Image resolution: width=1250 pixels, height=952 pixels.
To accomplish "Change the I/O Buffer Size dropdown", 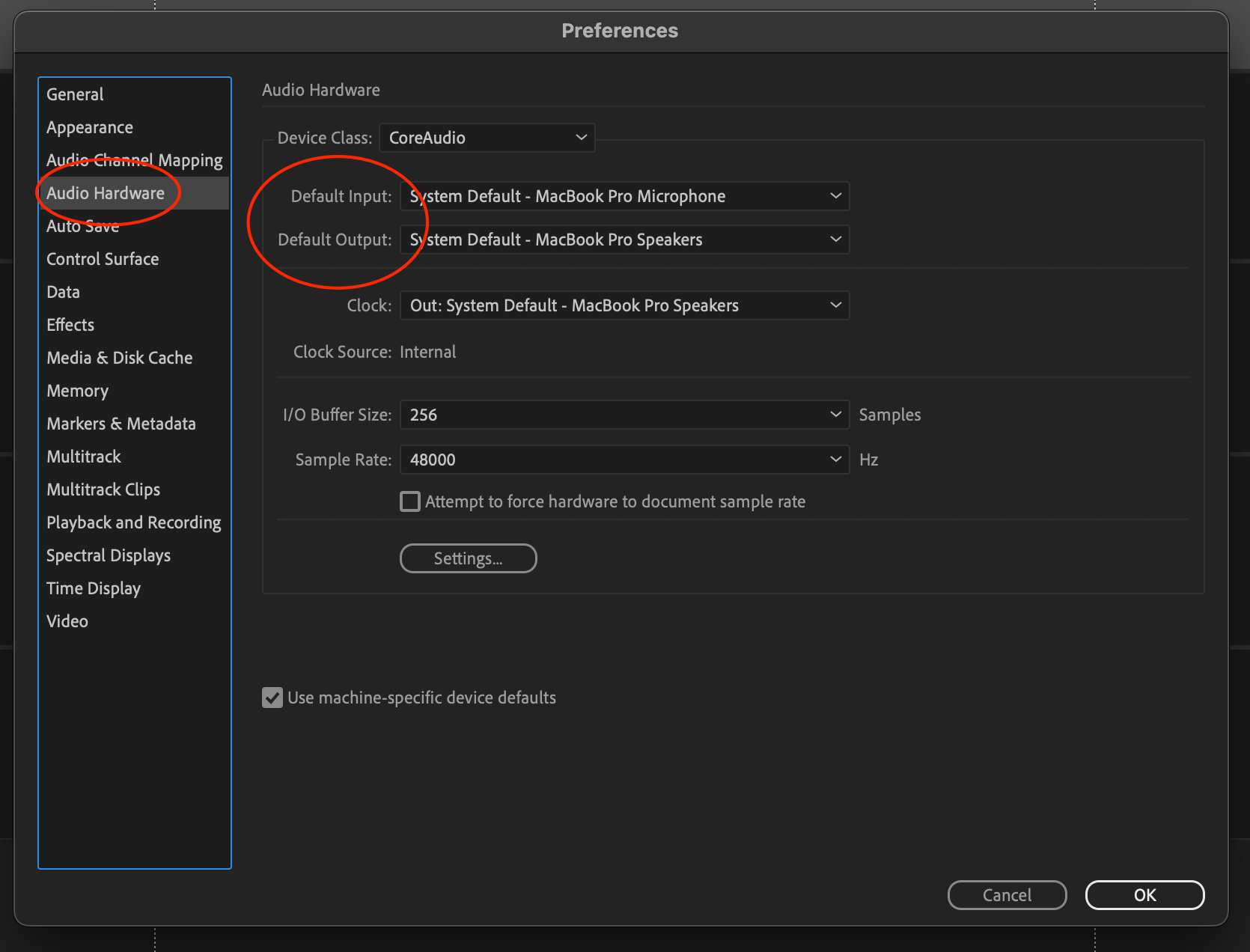I will 624,415.
